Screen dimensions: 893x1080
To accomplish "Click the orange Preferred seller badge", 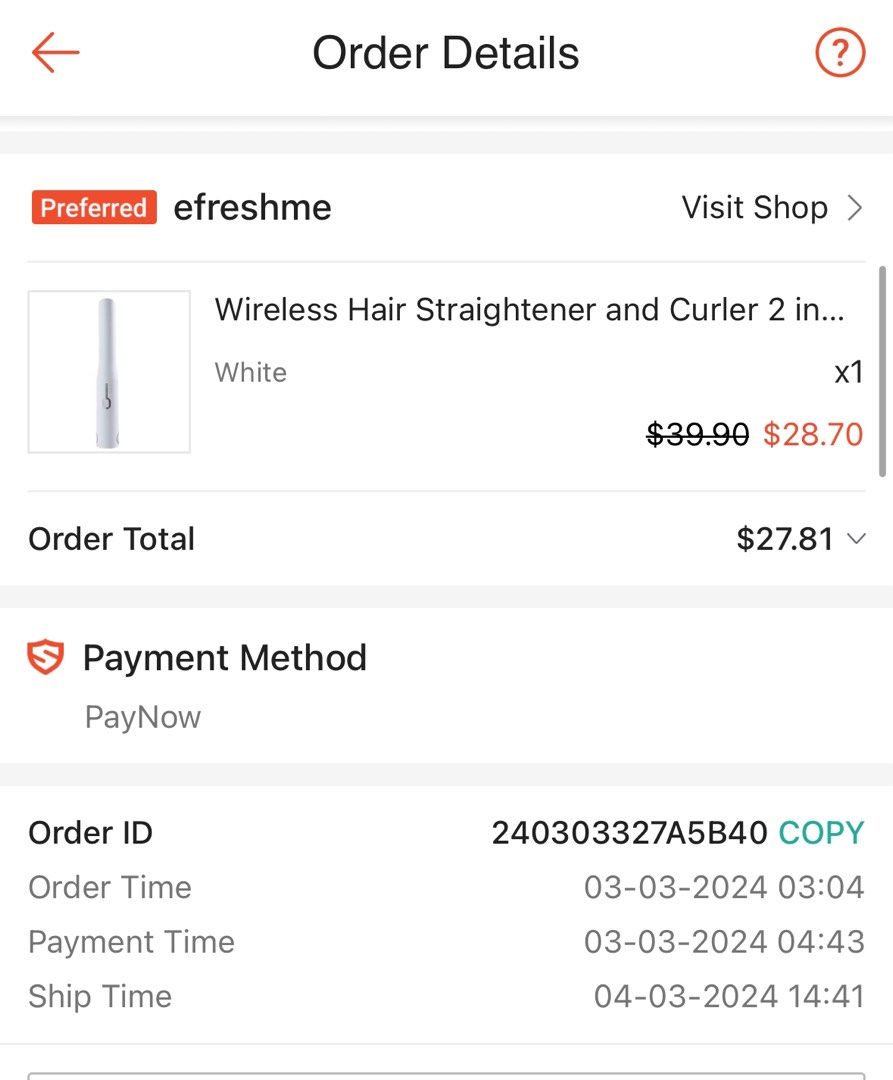I will click(94, 208).
